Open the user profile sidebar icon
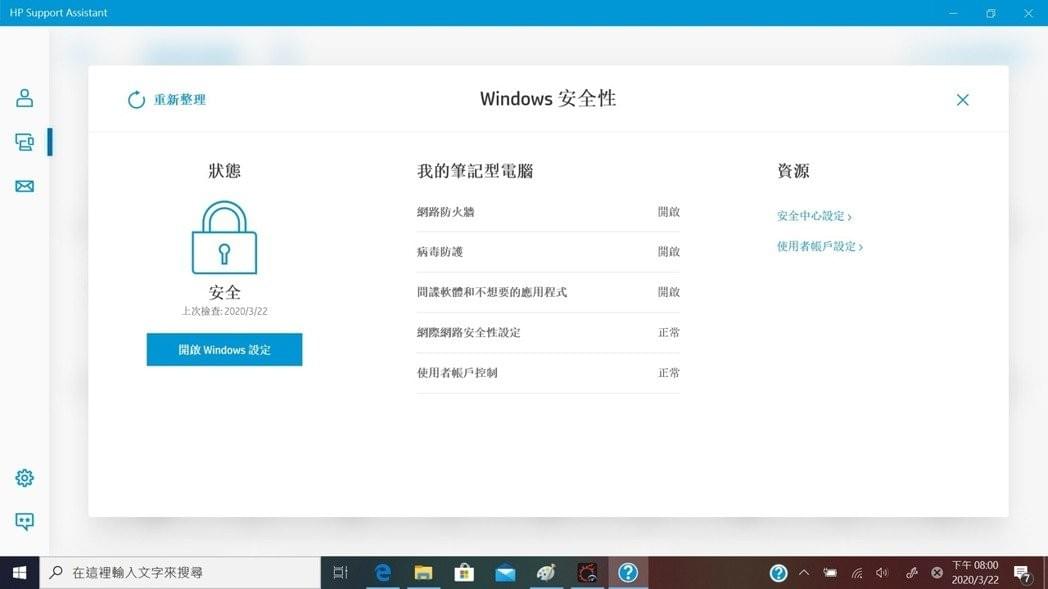The image size is (1048, 589). [25, 98]
